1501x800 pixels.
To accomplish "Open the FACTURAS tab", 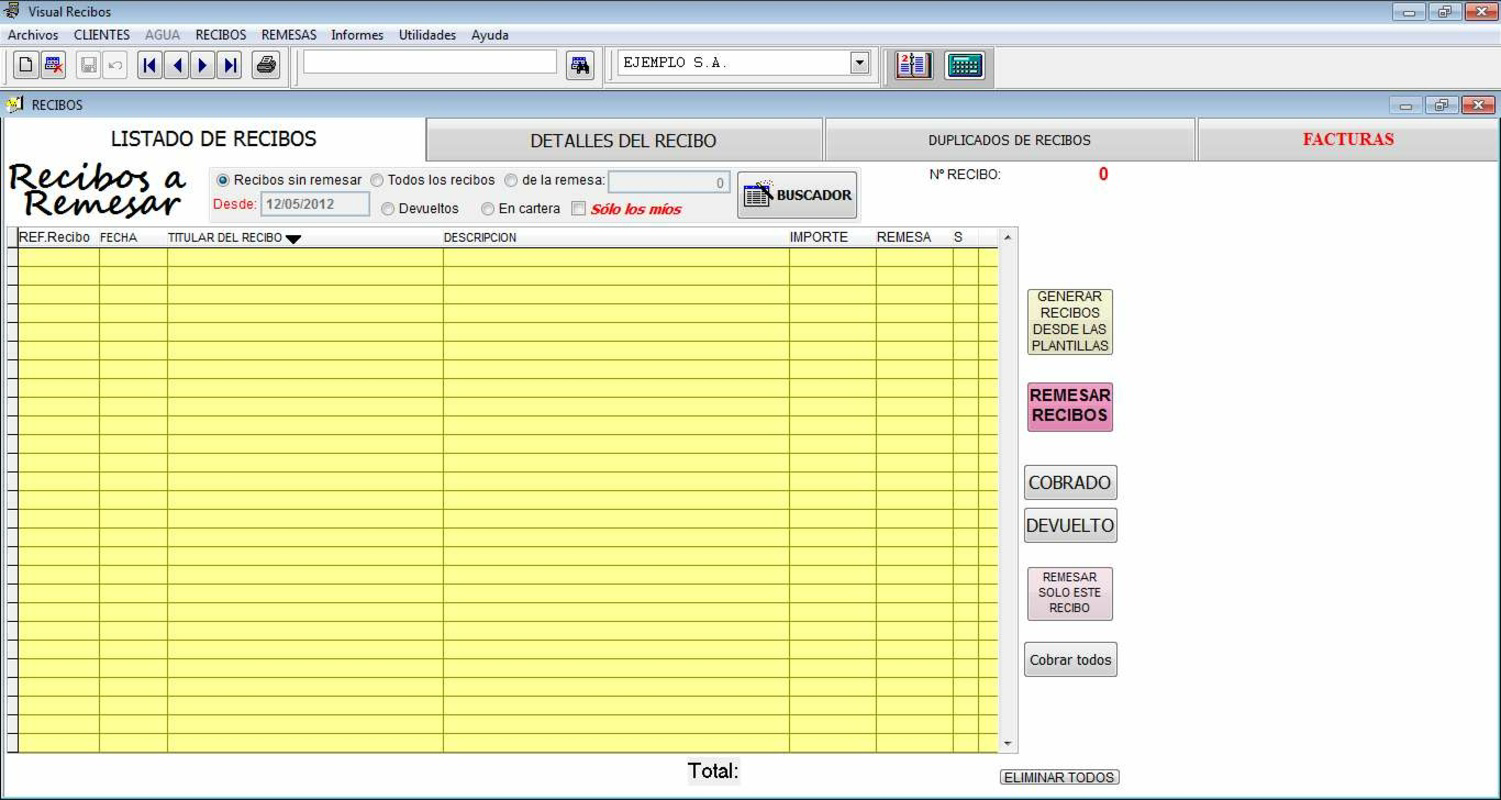I will [1347, 140].
